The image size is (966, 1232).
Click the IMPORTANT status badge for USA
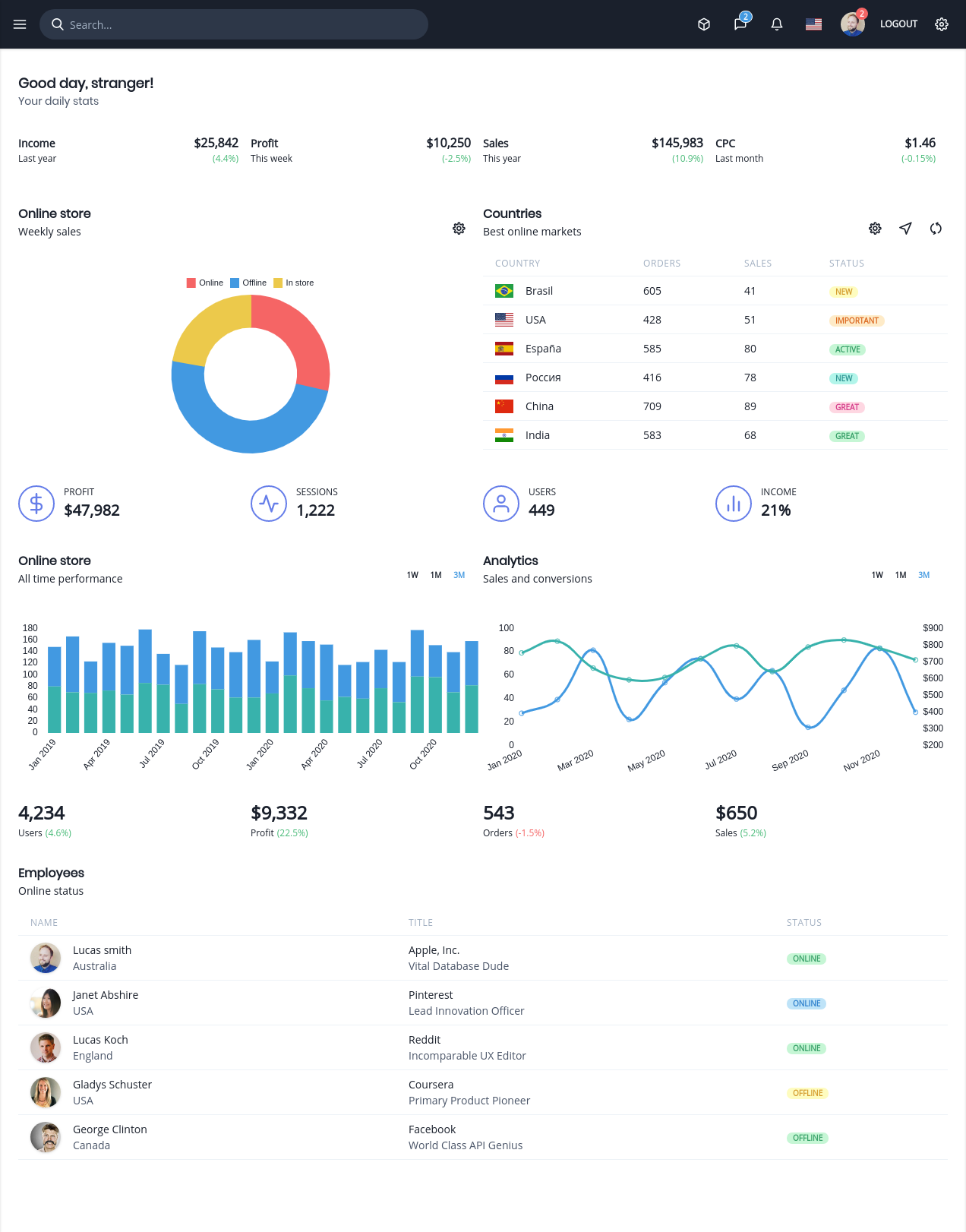857,321
